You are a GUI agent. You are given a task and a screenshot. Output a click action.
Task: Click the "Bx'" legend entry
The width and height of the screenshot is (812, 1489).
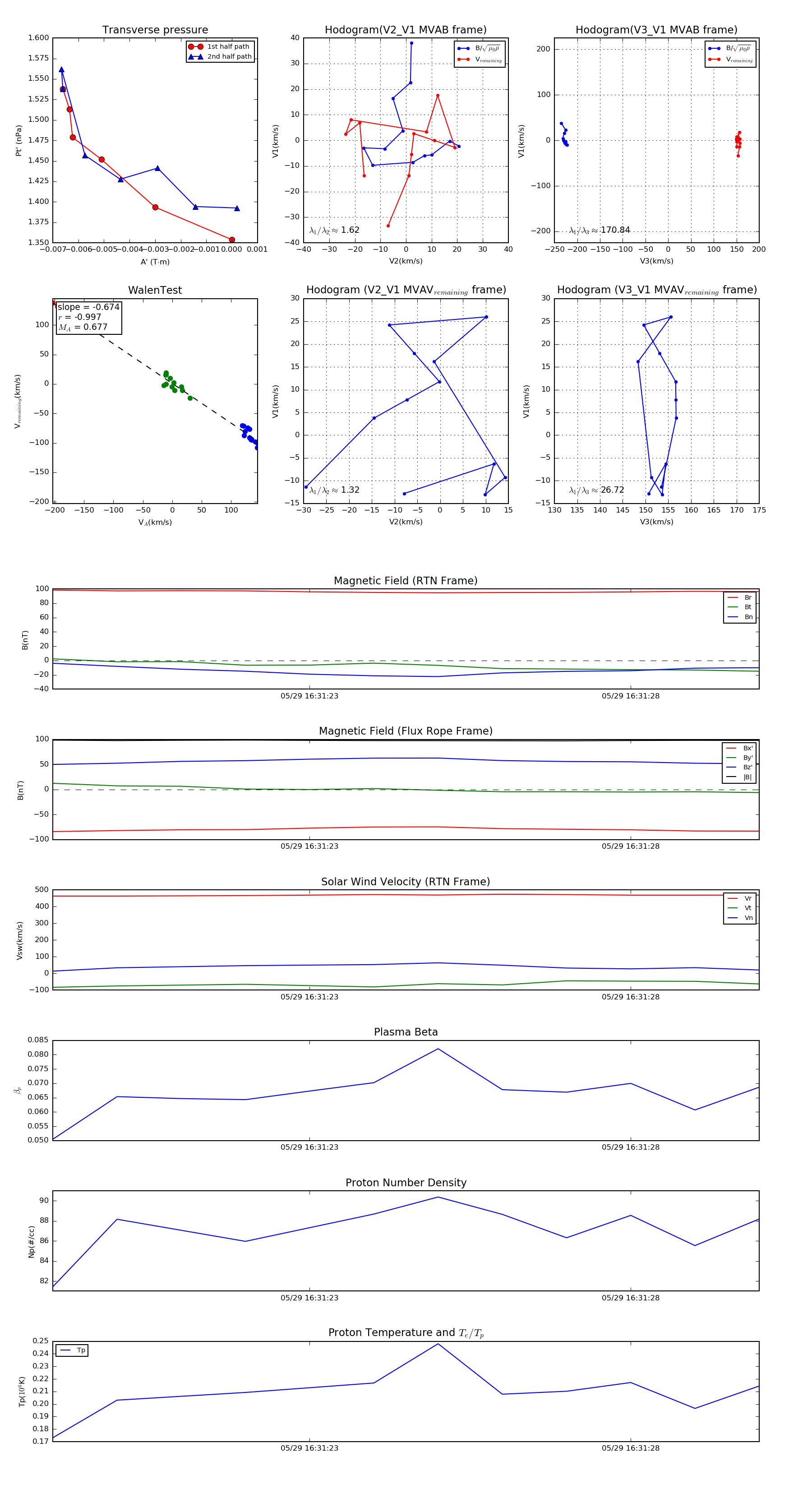tap(739, 749)
